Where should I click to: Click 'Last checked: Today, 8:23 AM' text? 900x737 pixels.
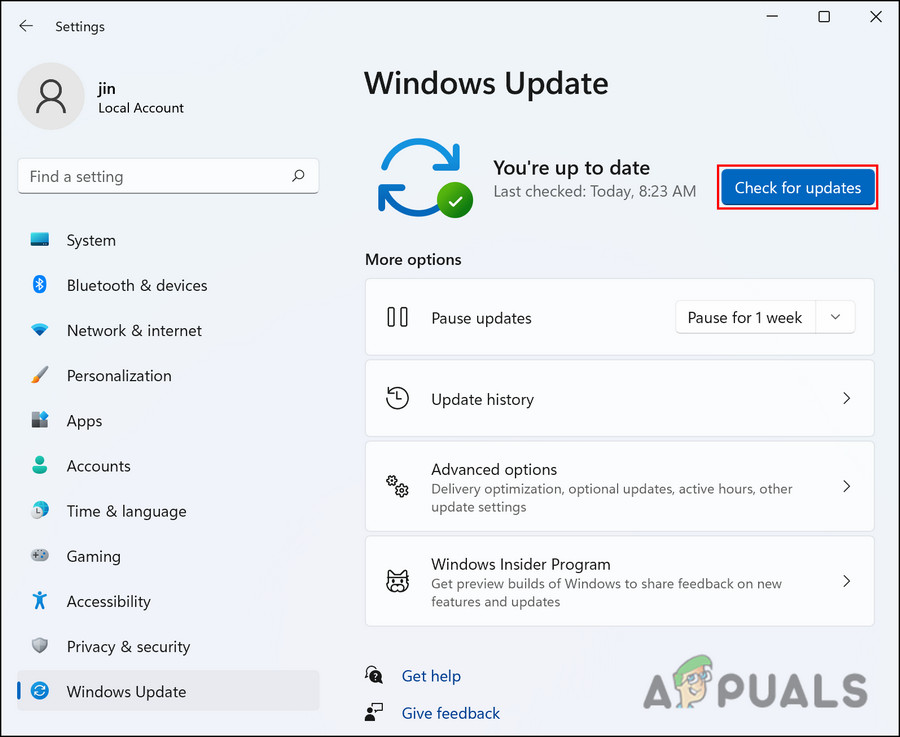pyautogui.click(x=595, y=191)
